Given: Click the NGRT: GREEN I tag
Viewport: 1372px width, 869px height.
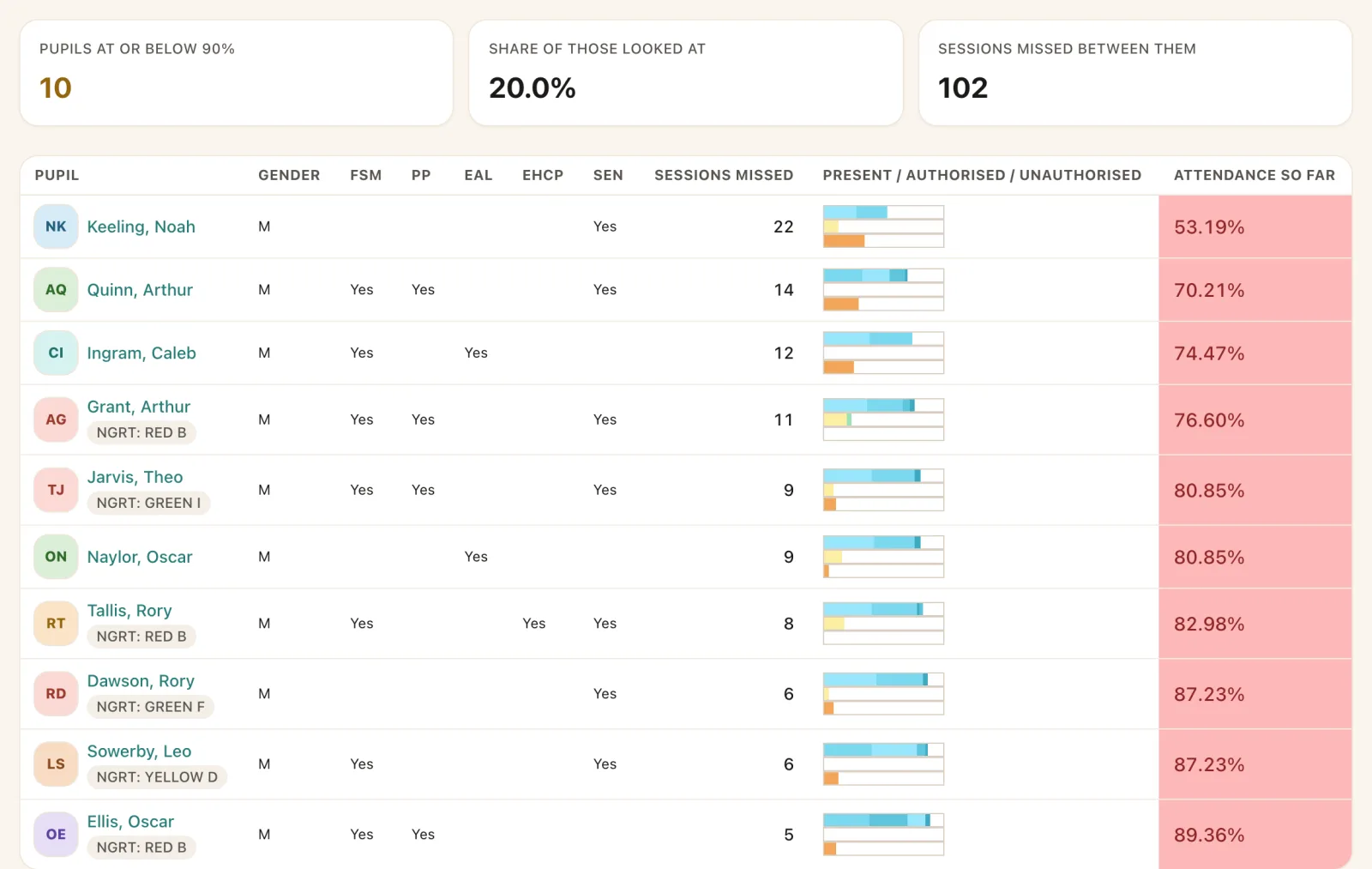Looking at the screenshot, I should tap(148, 503).
